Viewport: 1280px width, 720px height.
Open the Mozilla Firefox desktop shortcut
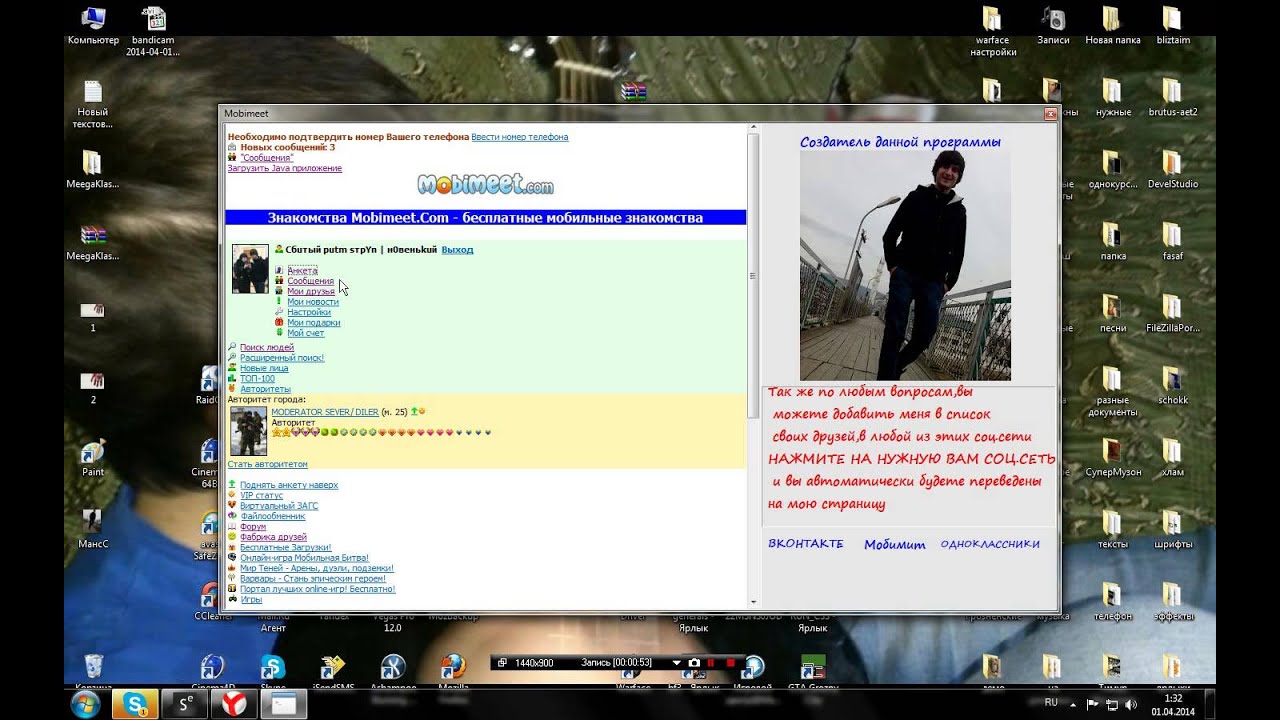453,670
